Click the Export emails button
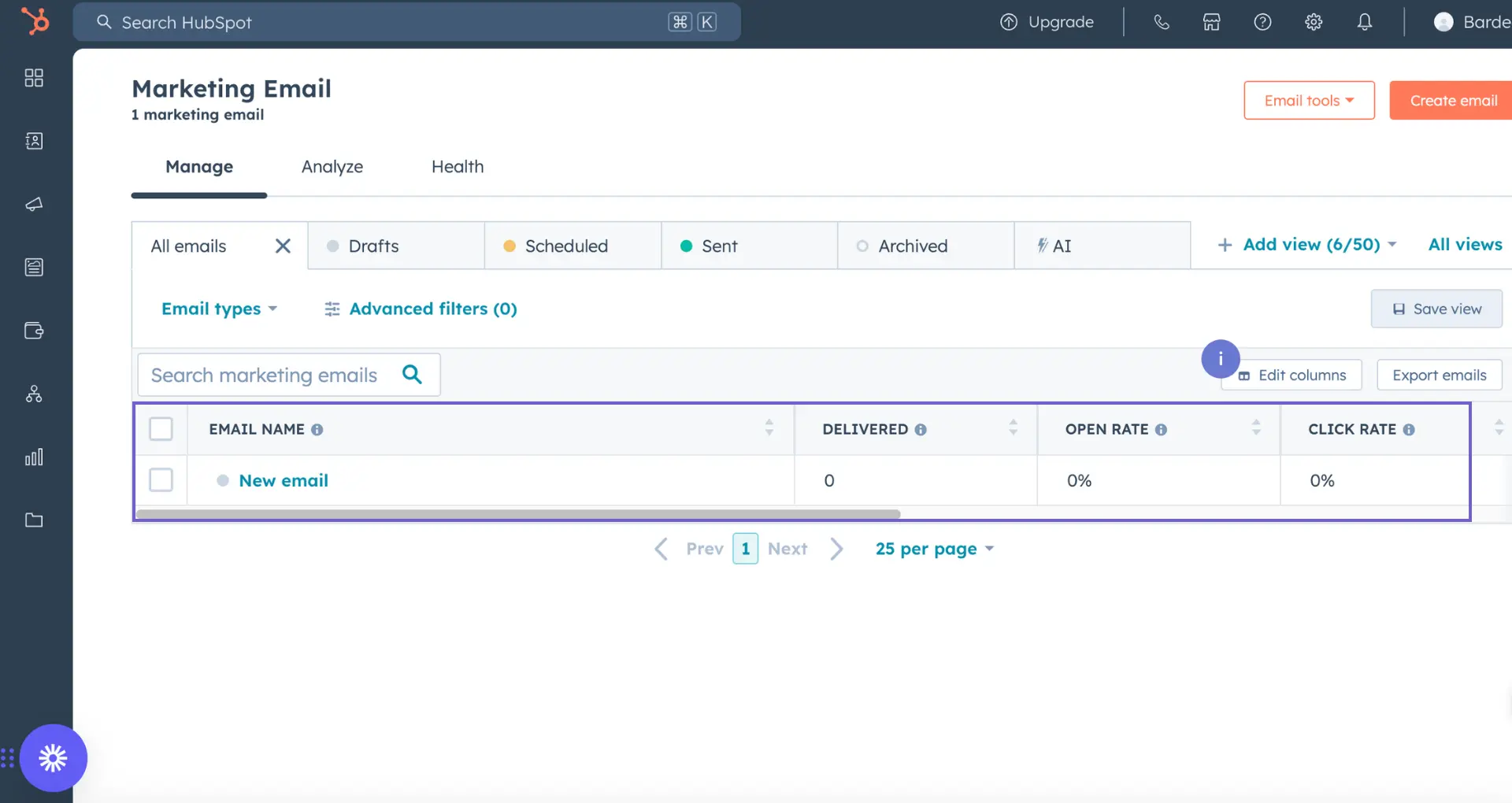Viewport: 1512px width, 803px height. click(1440, 375)
